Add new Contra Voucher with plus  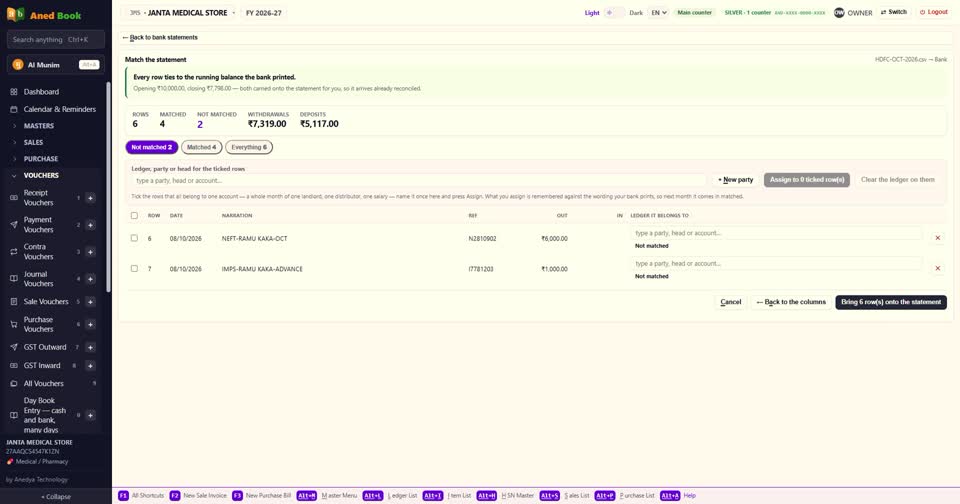90,252
